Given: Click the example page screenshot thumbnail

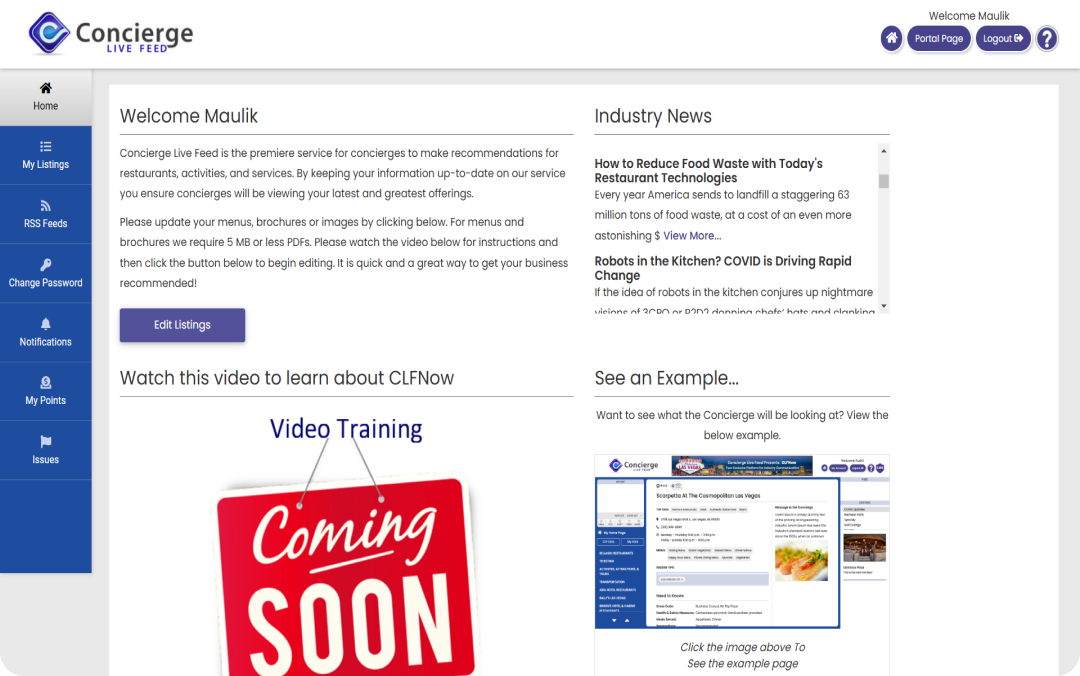Looking at the screenshot, I should (742, 542).
